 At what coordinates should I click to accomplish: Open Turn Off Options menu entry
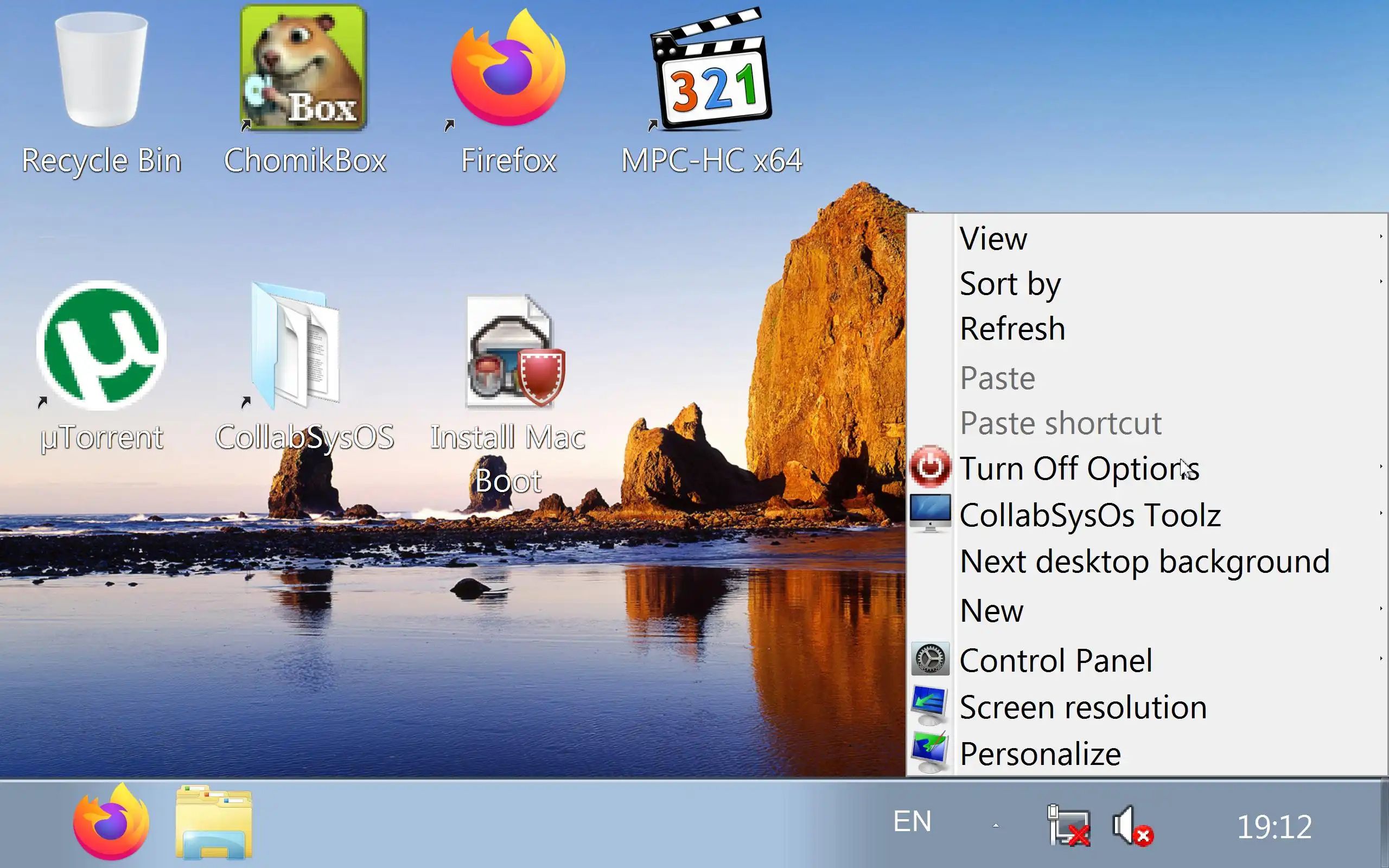click(x=1079, y=468)
